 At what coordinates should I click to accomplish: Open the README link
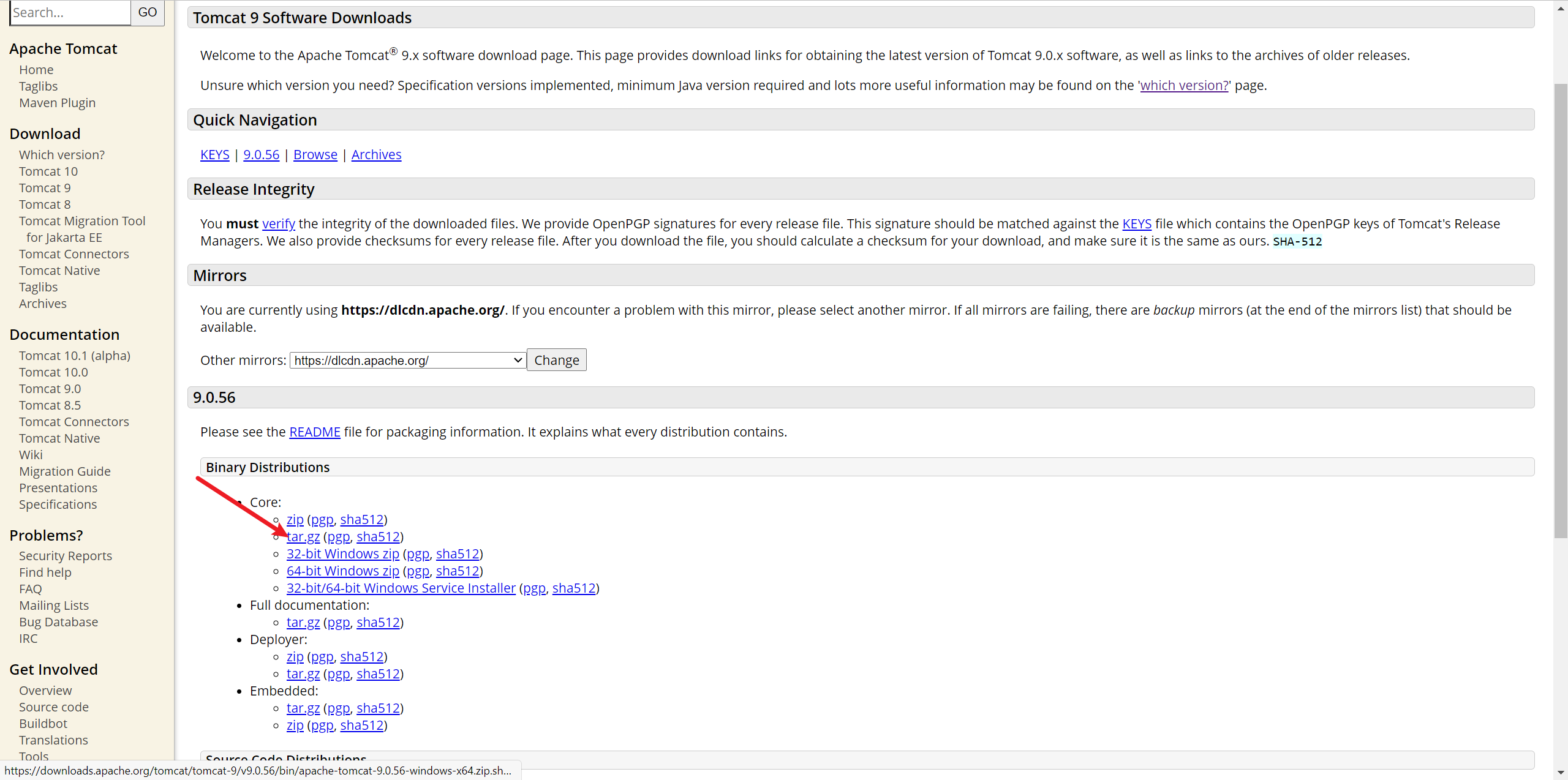[315, 432]
